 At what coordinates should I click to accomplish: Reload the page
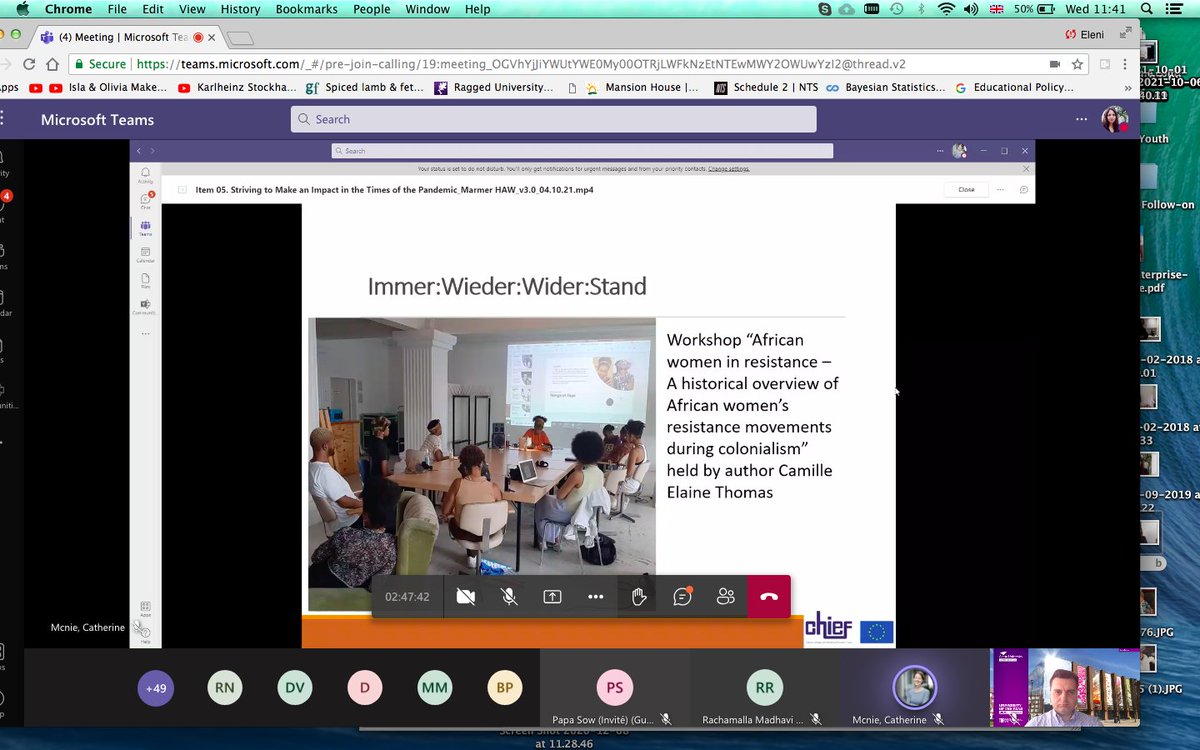(27, 63)
